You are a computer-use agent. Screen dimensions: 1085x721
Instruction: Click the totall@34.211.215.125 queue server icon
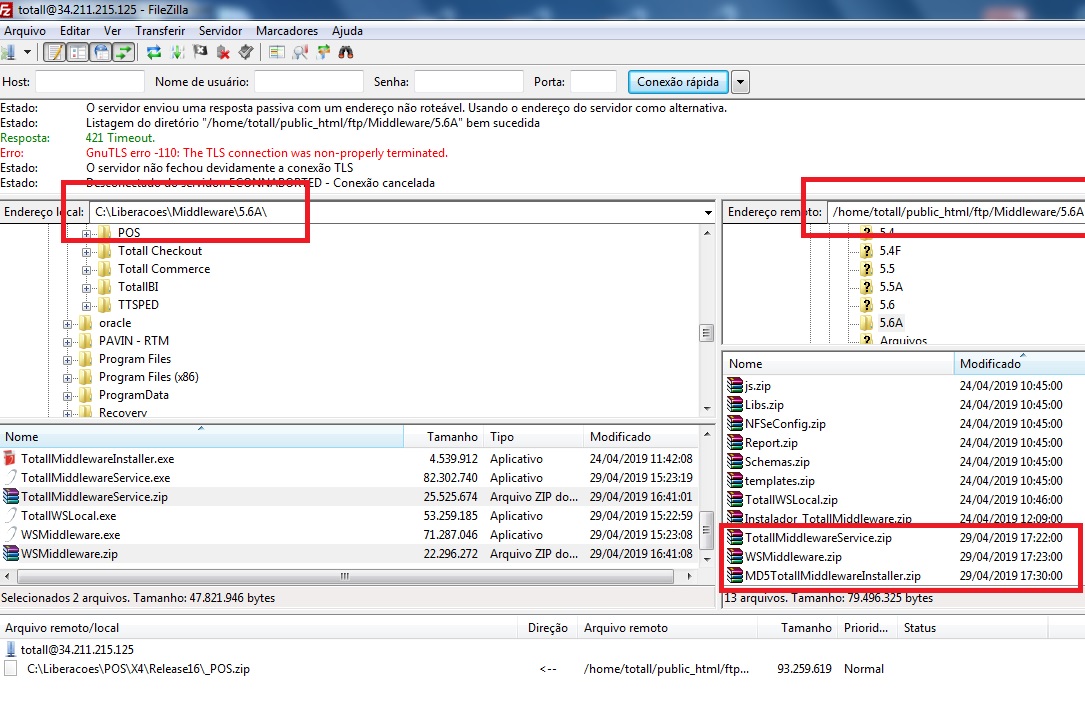(10, 649)
